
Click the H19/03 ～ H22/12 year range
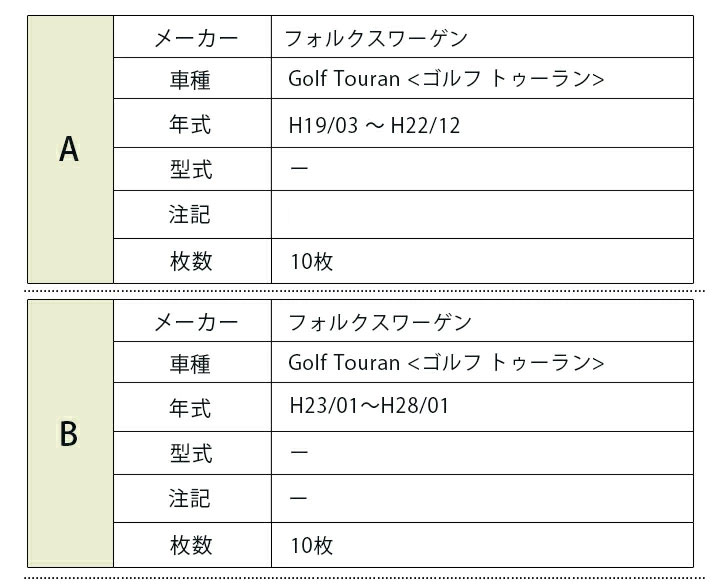[x=374, y=126]
